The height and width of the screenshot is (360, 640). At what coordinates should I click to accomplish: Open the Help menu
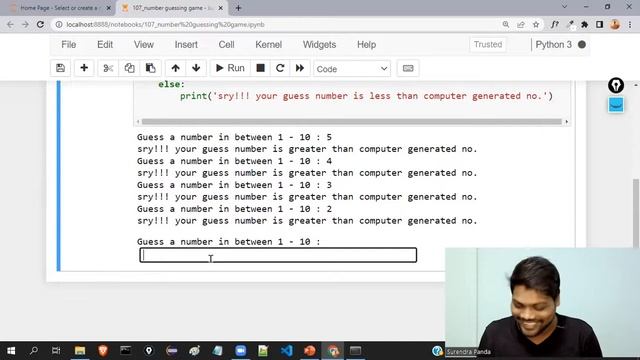[x=367, y=44]
